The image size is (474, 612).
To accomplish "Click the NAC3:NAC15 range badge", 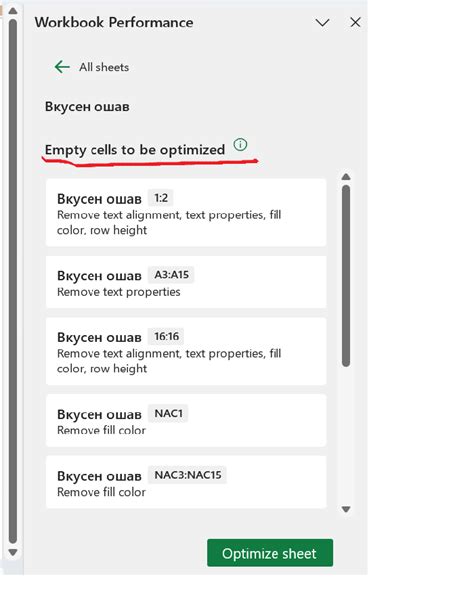I will [x=188, y=475].
